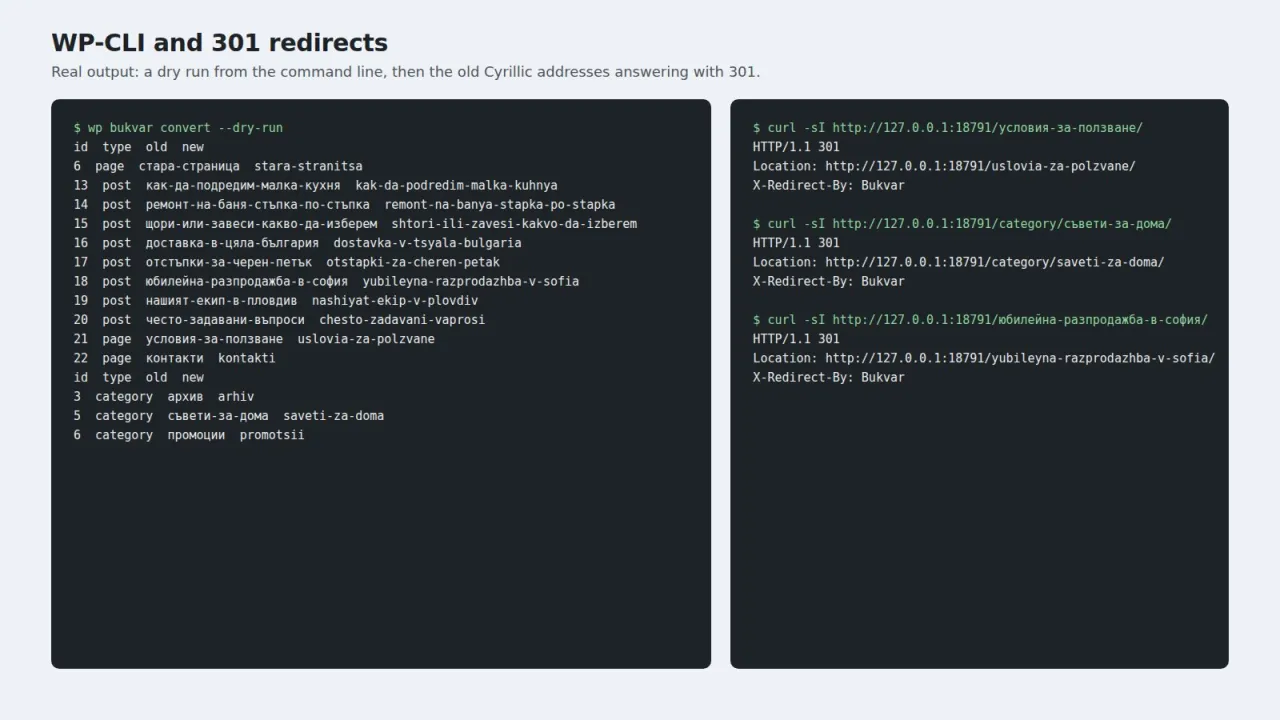1280x720 pixels.
Task: Click post row 14 "remont-na-banya-stapka-po-stapka"
Action: pos(344,205)
